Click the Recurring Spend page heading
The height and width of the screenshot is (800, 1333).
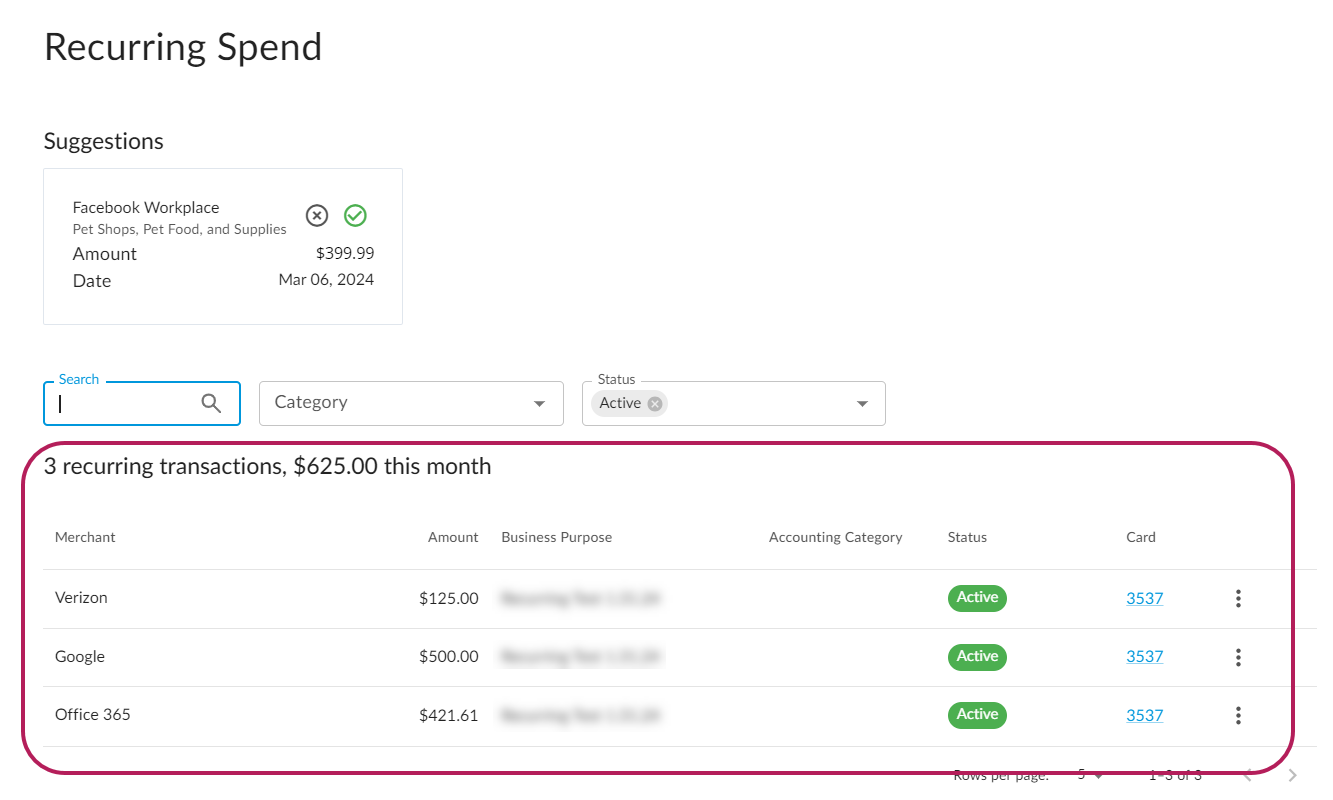tap(183, 47)
